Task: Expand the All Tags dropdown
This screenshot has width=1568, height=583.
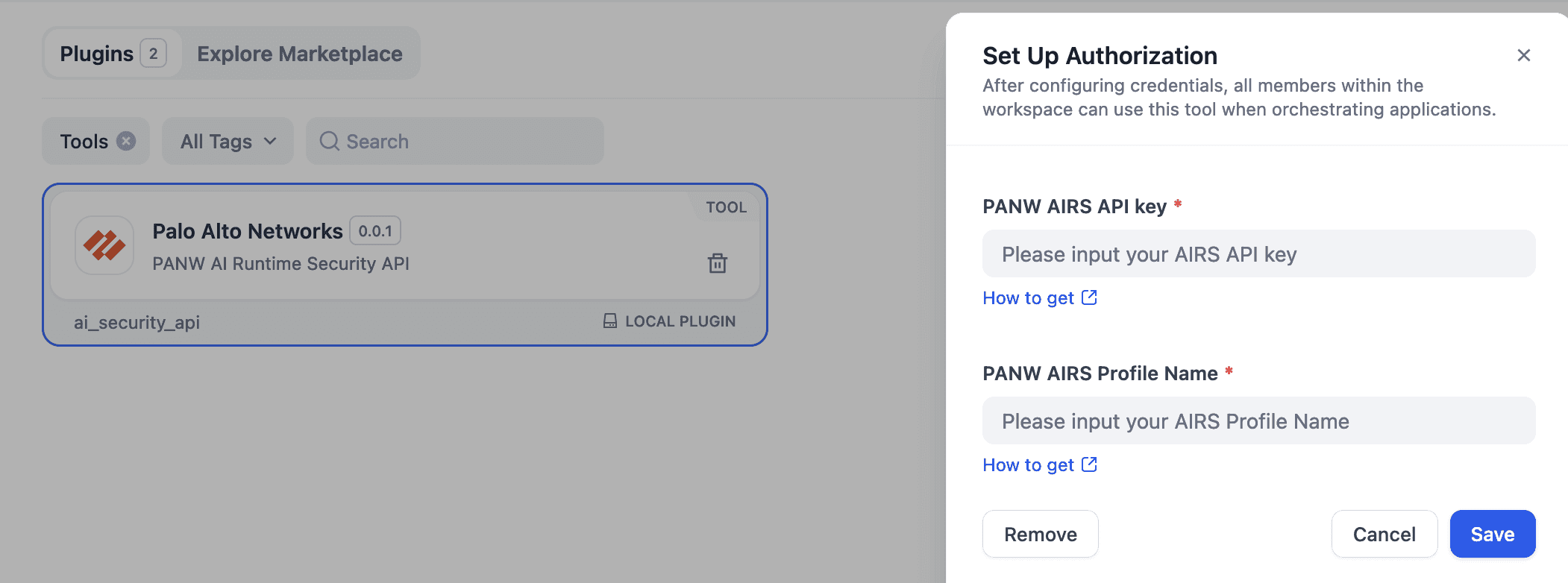Action: 228,141
